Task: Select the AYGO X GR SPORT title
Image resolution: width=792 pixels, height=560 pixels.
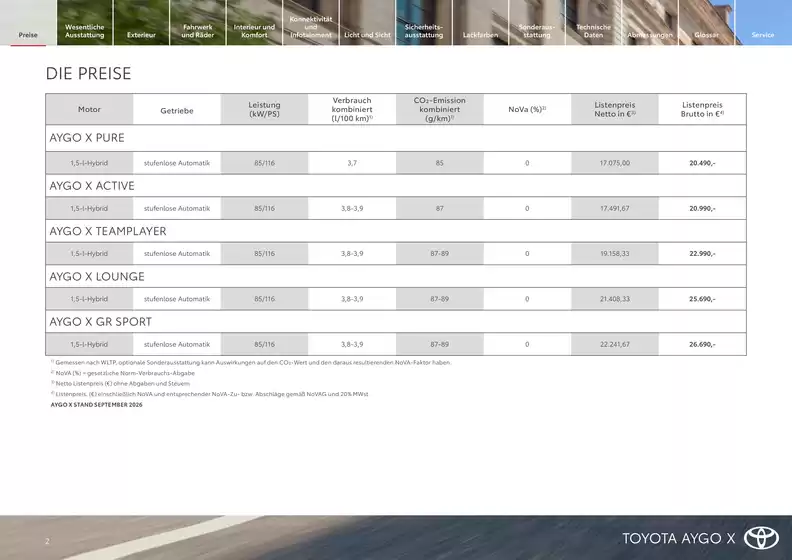Action: (x=101, y=322)
